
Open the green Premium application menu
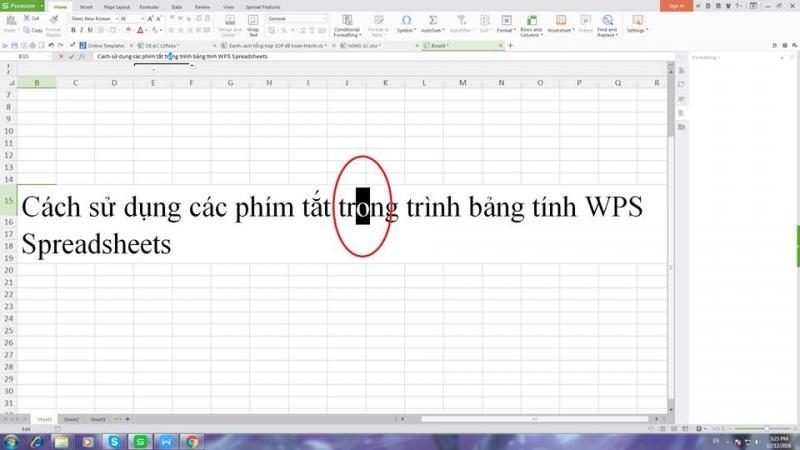click(x=22, y=6)
